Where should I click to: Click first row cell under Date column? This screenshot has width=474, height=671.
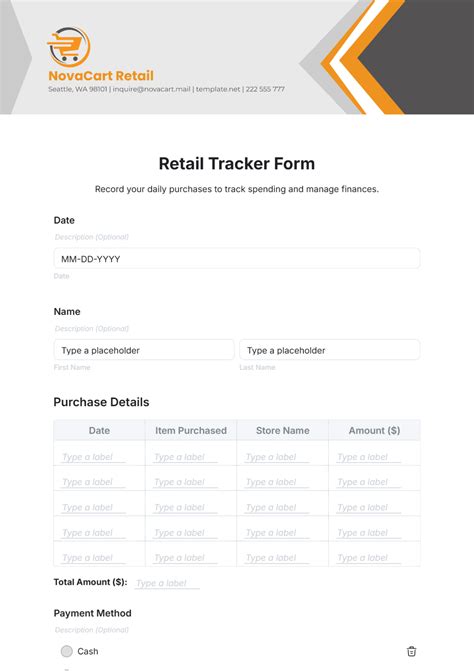pyautogui.click(x=94, y=457)
